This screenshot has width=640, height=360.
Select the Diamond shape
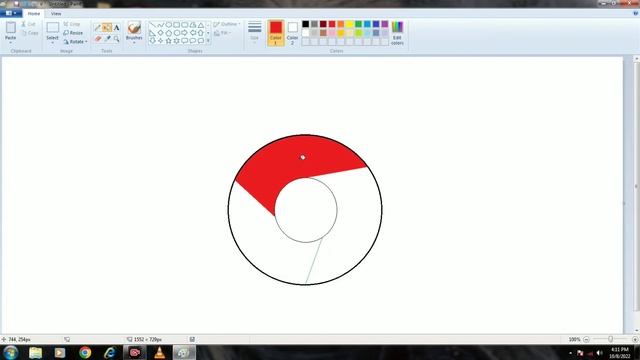click(x=160, y=33)
